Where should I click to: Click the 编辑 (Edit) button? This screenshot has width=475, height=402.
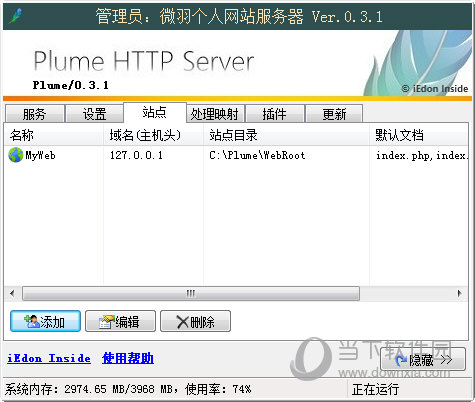point(120,321)
